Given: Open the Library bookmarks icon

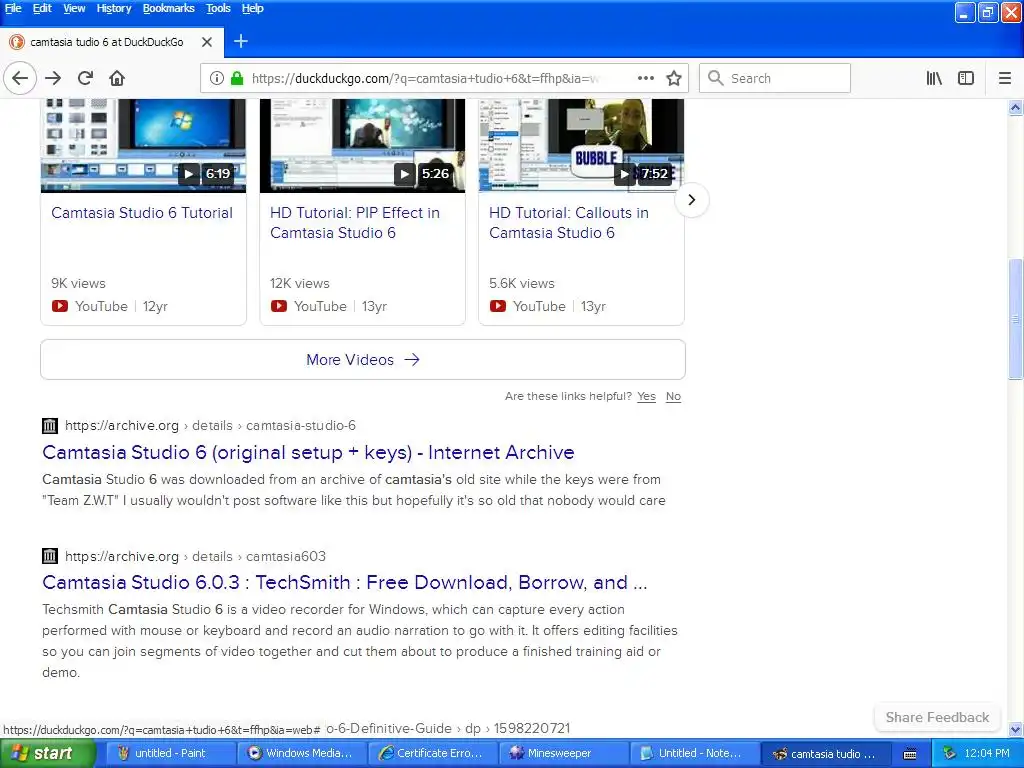Looking at the screenshot, I should 934,78.
